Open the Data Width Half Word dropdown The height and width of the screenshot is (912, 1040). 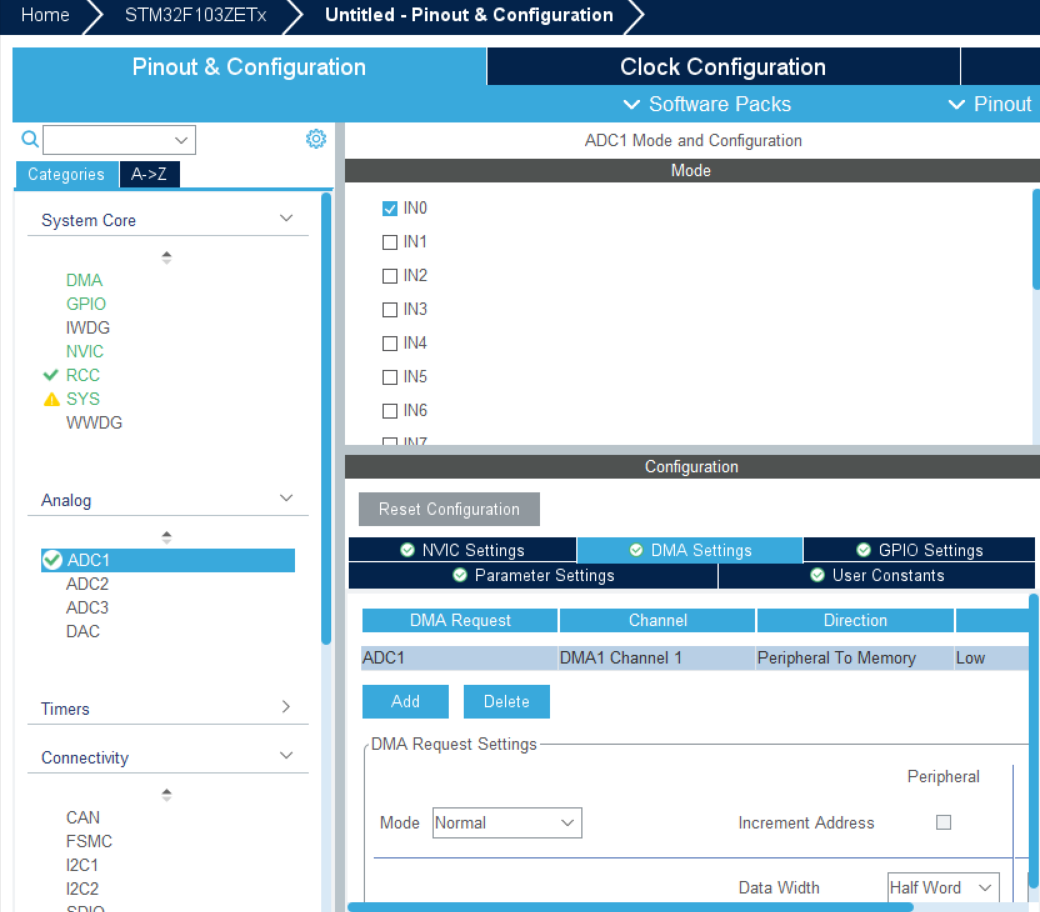click(943, 887)
